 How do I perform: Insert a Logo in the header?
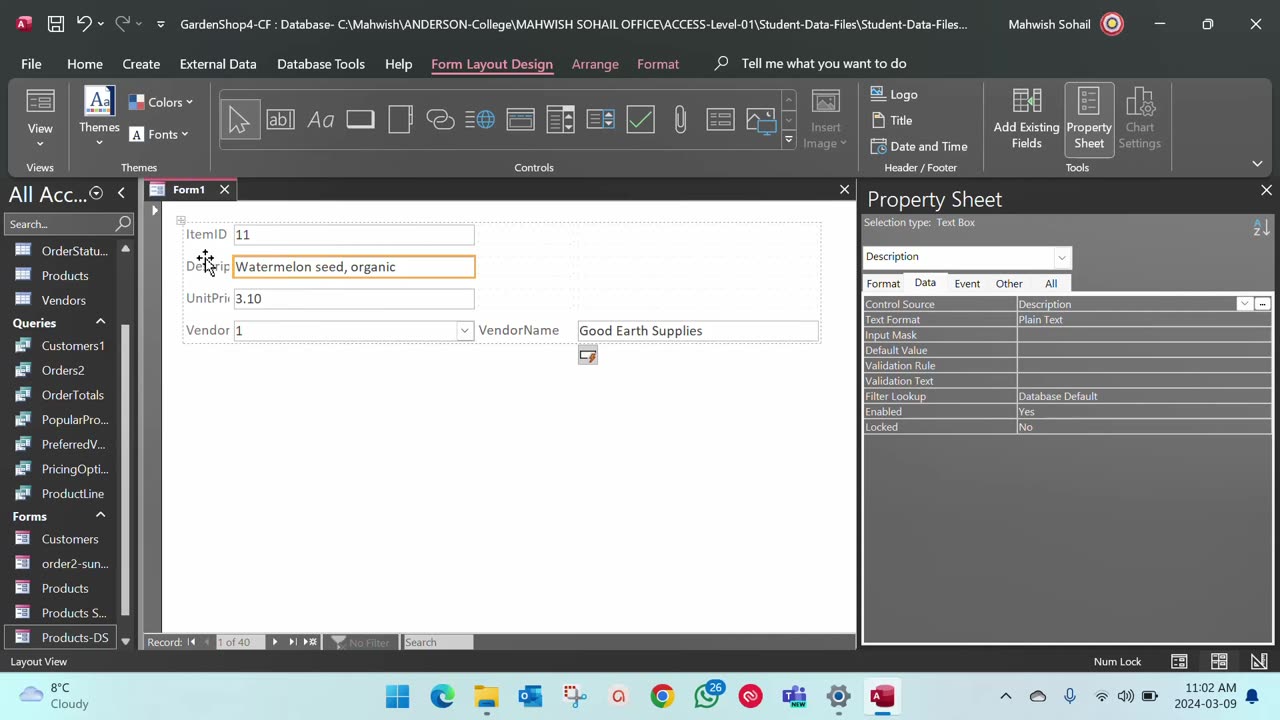[894, 94]
